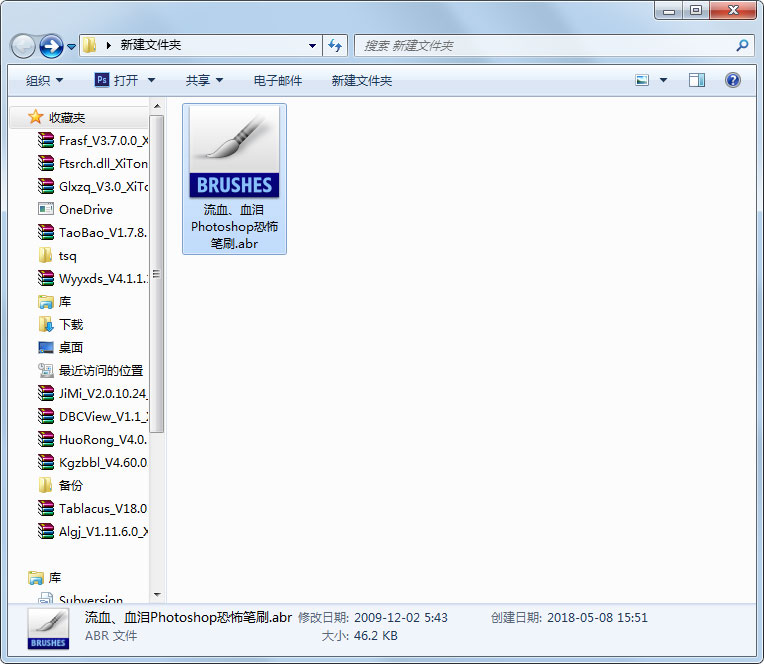The image size is (764, 664).
Task: Expand the address bar history dropdown
Action: coord(312,46)
